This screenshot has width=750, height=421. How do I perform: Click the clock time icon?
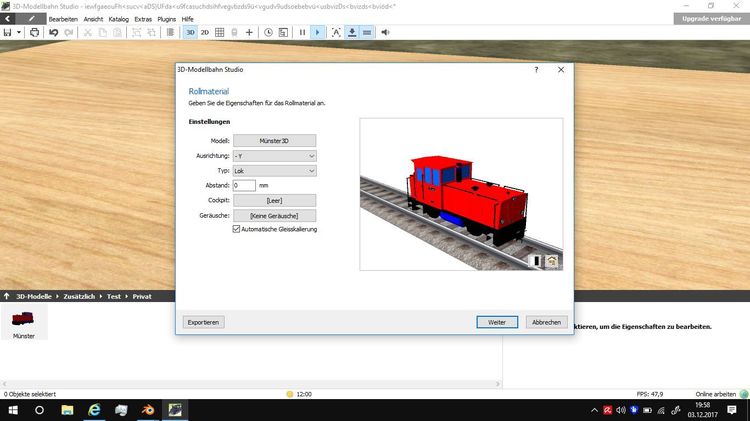268,32
